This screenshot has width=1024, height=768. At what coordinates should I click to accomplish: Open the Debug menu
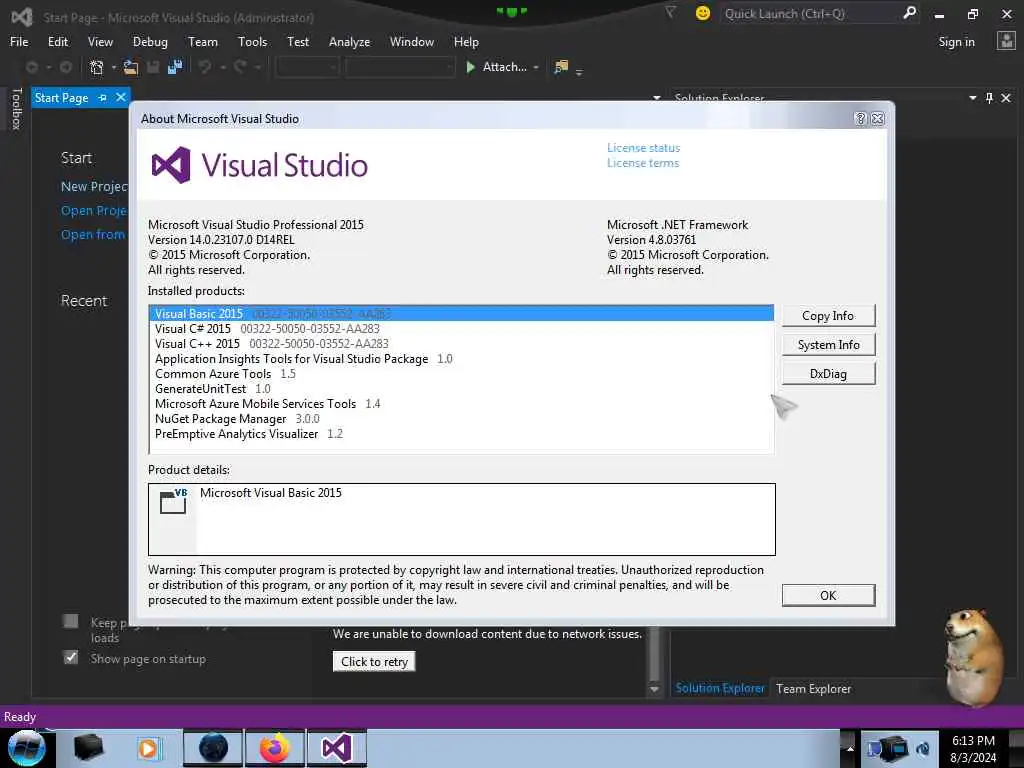(150, 42)
